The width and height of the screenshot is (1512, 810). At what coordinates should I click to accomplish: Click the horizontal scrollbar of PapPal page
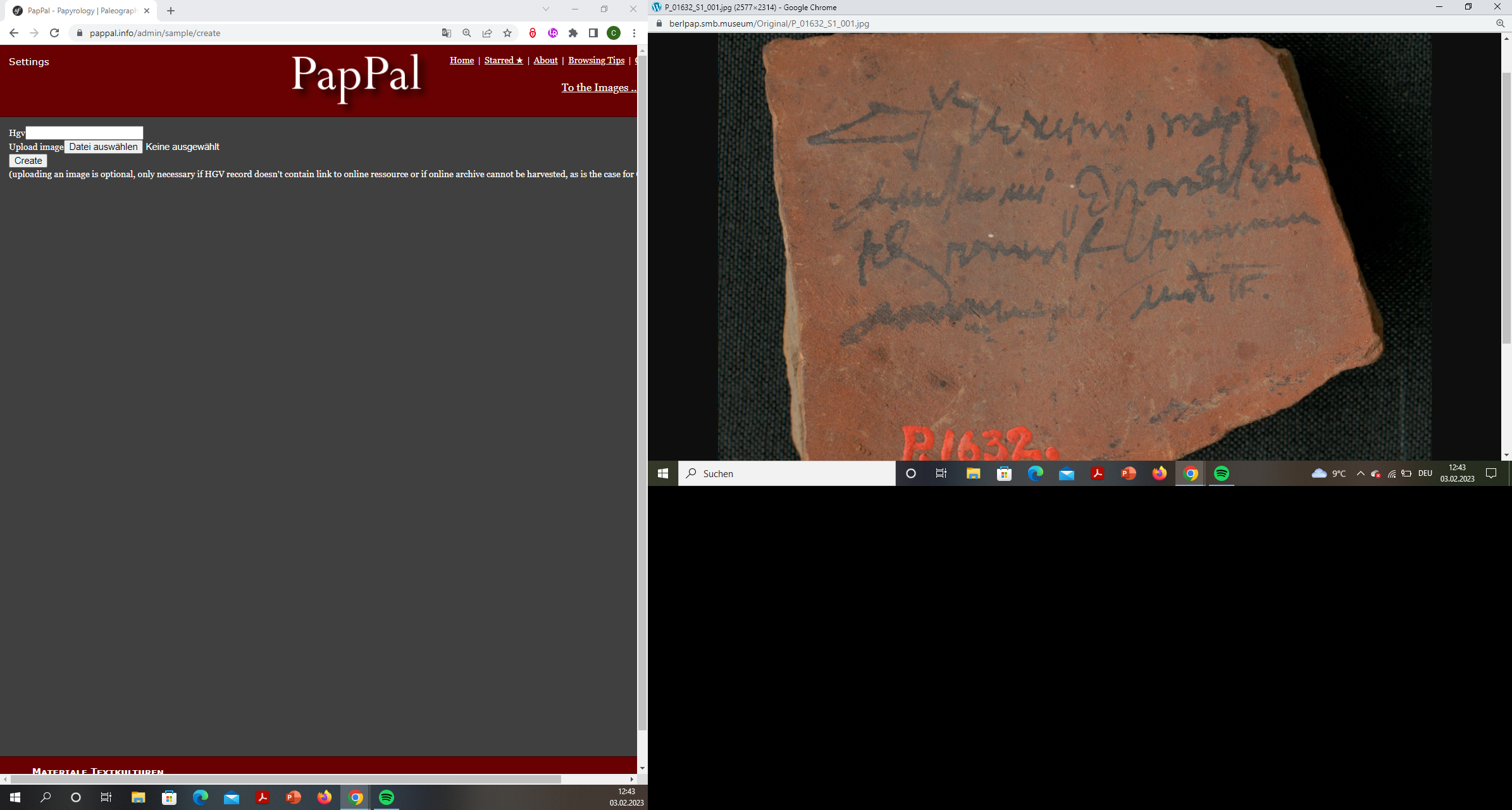285,779
